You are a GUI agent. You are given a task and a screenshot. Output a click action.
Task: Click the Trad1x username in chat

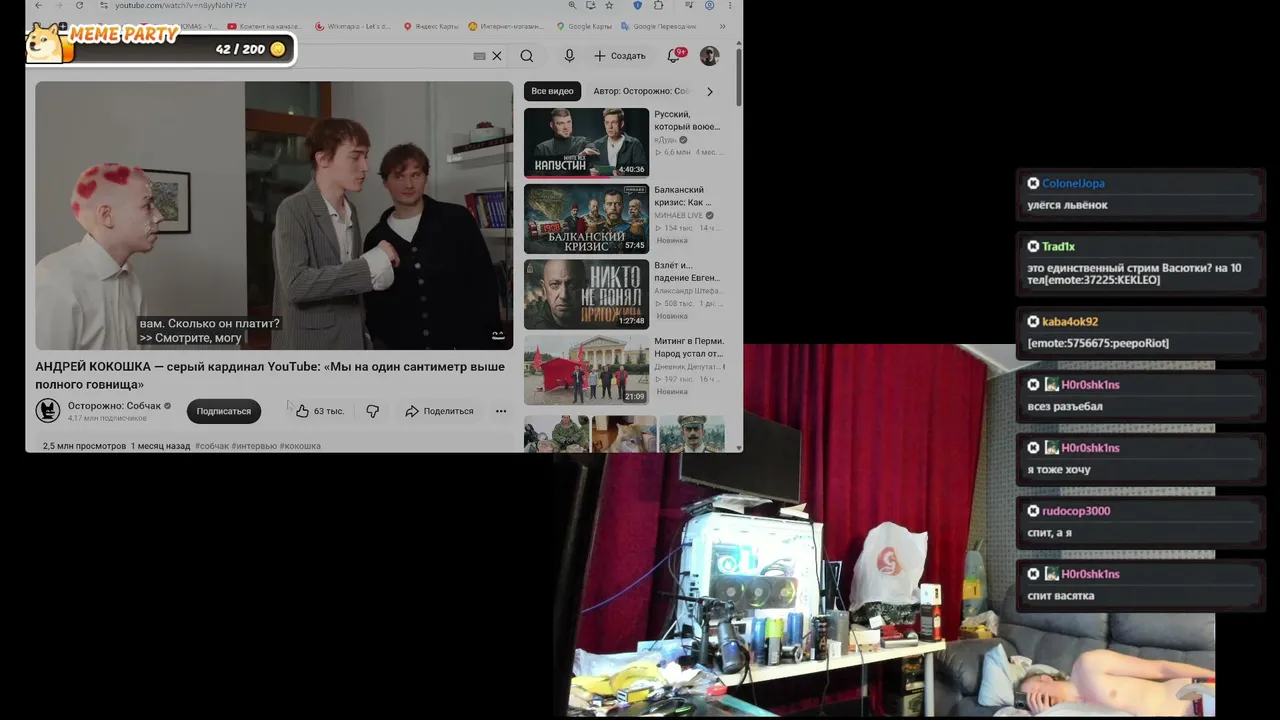pos(1058,246)
